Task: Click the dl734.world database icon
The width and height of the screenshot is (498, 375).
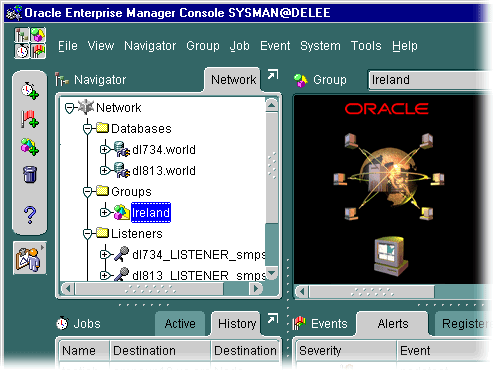Action: click(x=122, y=149)
